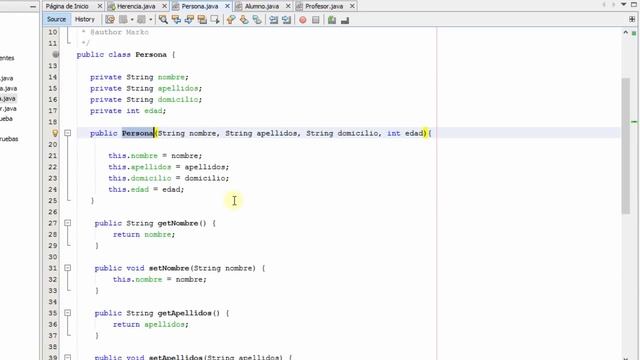Uncomment the selected code lines
640x360 pixels.
point(345,20)
